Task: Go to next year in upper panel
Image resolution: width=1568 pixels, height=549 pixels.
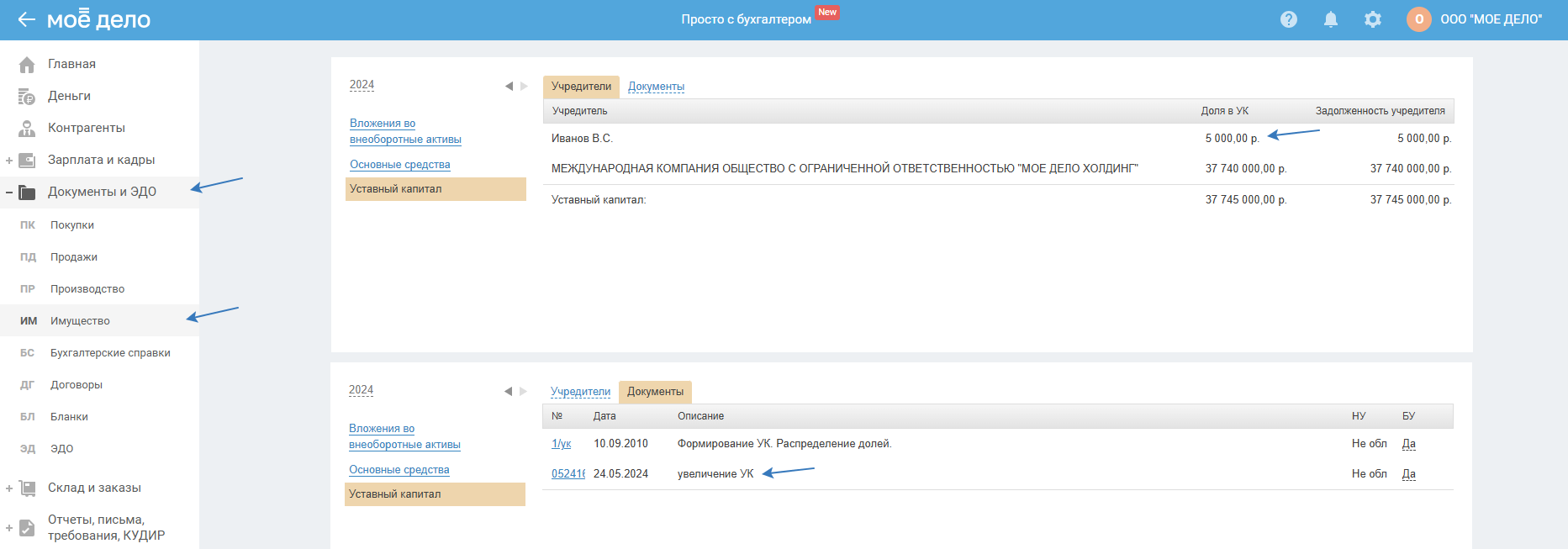Action: tap(524, 86)
